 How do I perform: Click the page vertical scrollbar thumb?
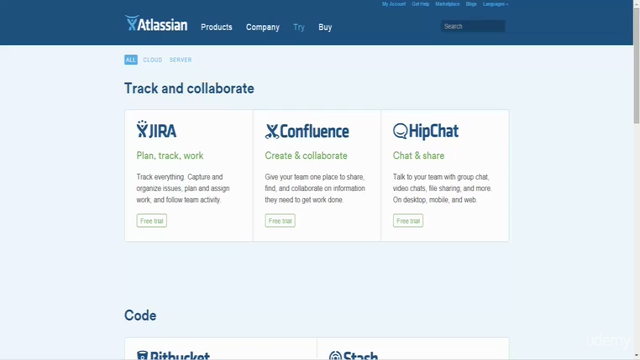pyautogui.click(x=636, y=65)
